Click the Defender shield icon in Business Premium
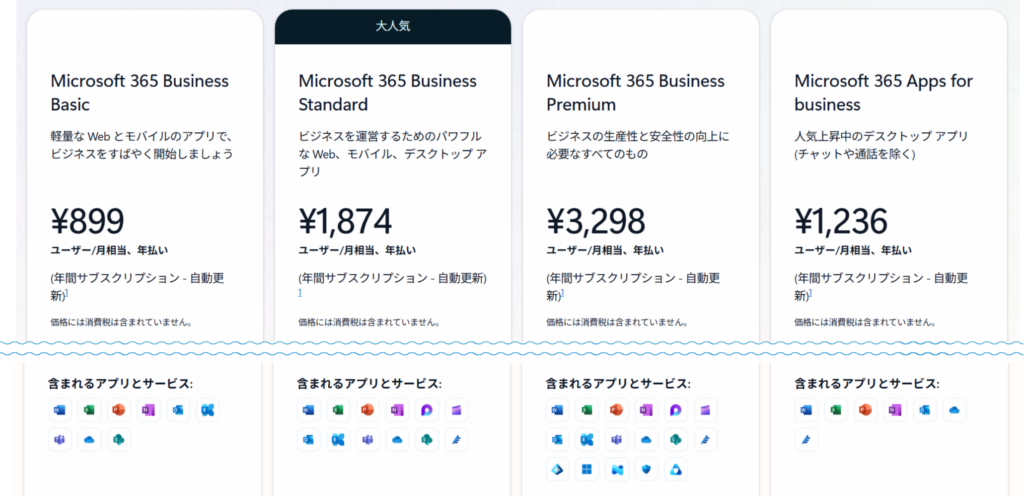This screenshot has width=1024, height=496. (x=646, y=470)
